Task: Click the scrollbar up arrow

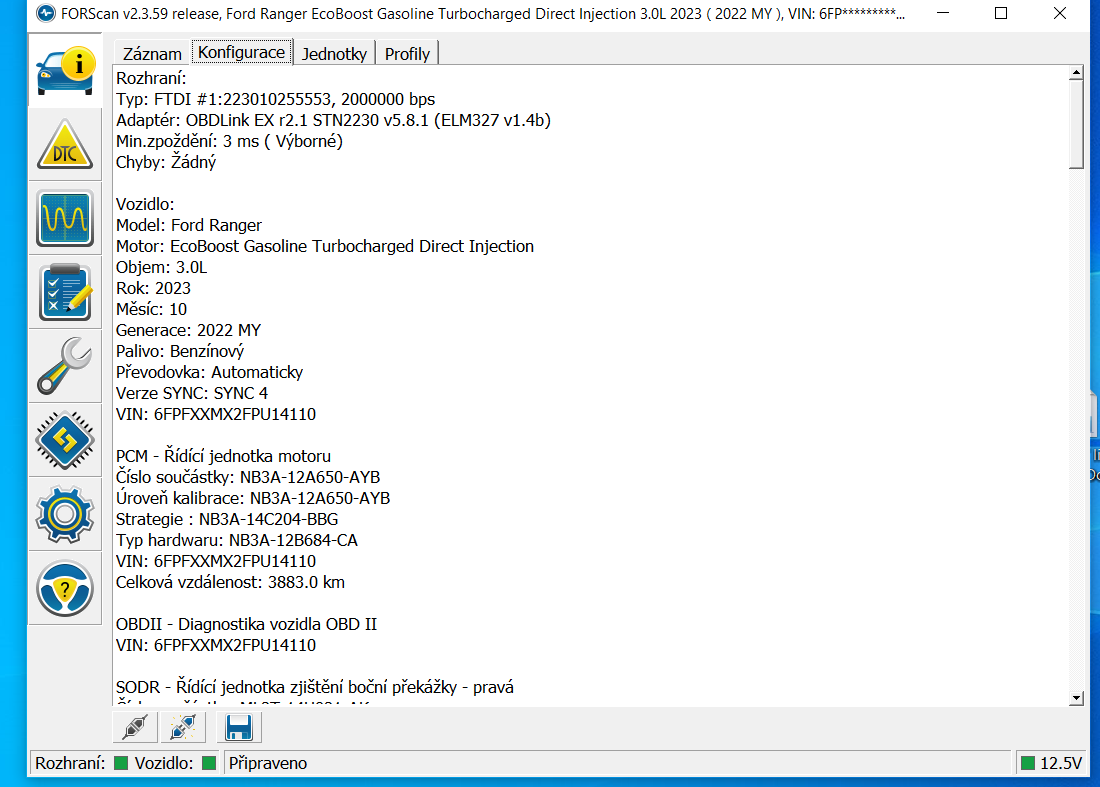Action: coord(1076,73)
